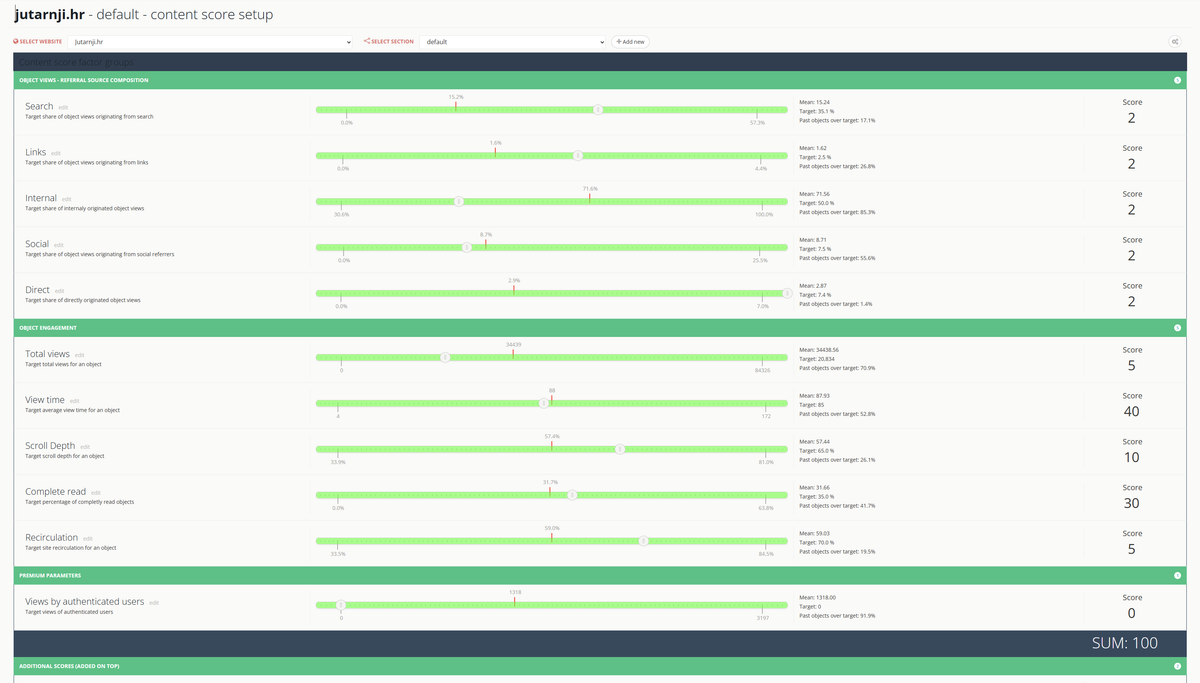Click the Complete read score value 30
This screenshot has width=1200, height=683.
pos(1131,503)
